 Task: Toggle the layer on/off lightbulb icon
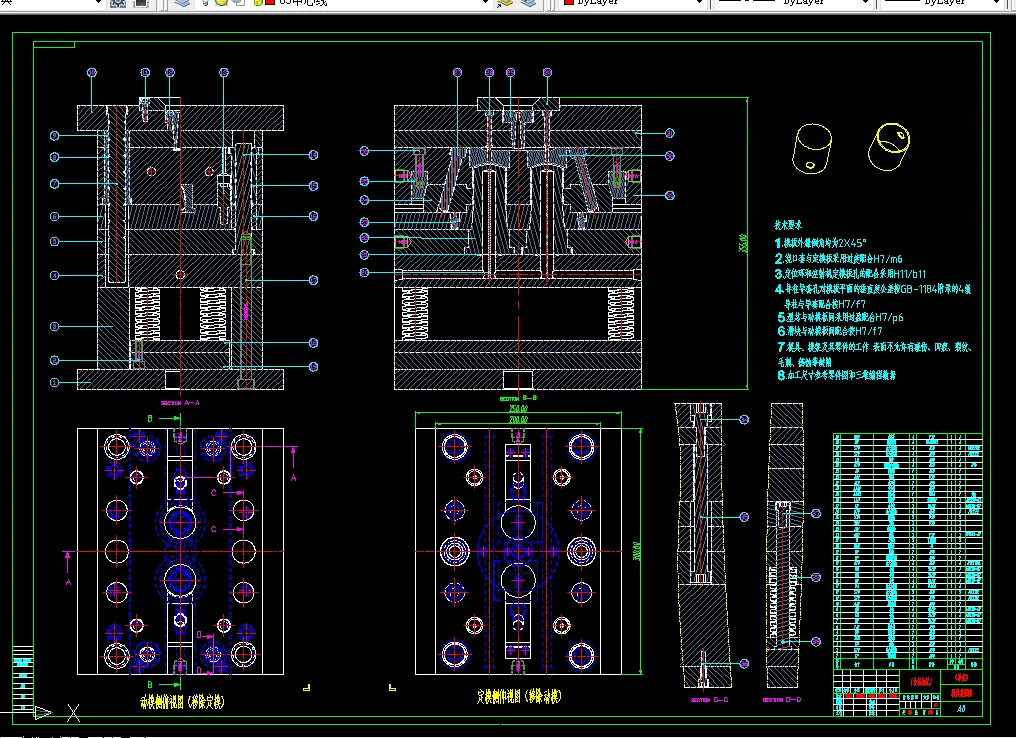(205, 3)
